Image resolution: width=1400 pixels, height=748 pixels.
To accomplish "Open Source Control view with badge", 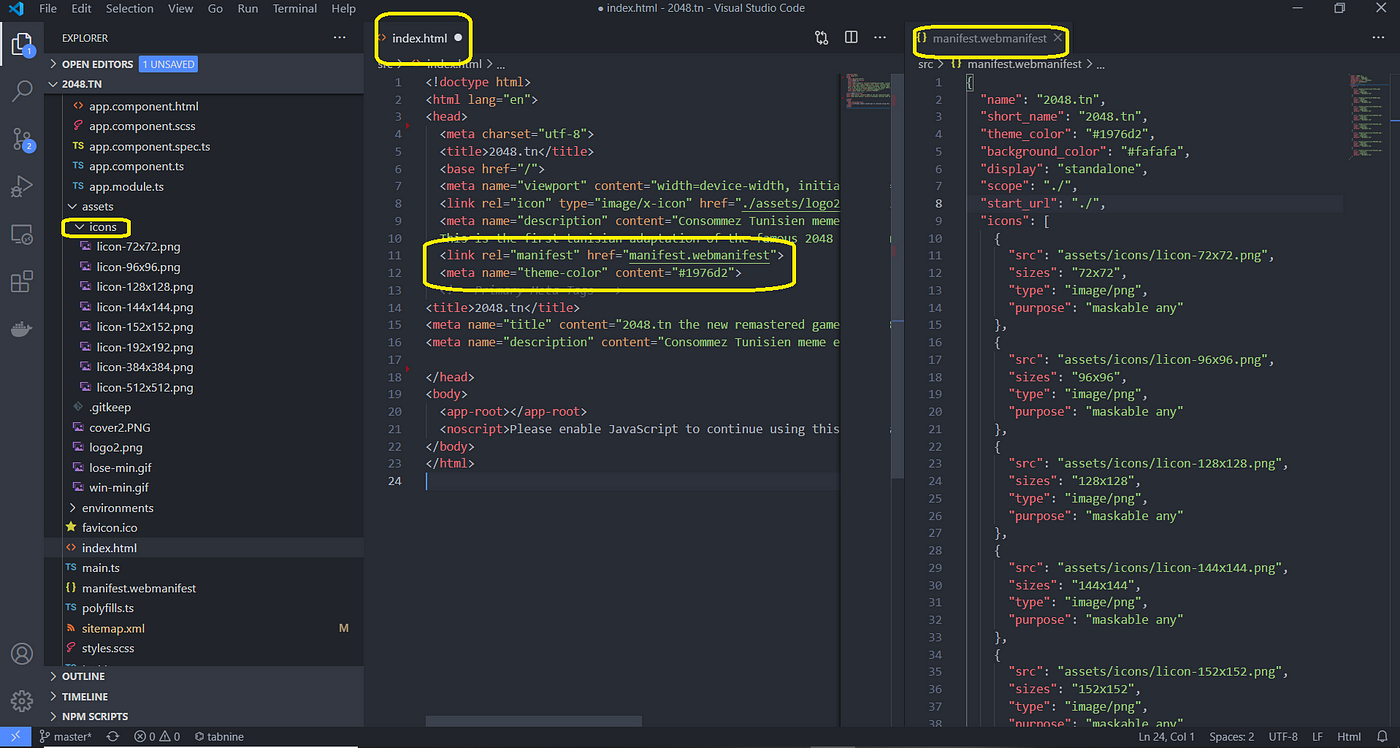I will click(x=21, y=139).
